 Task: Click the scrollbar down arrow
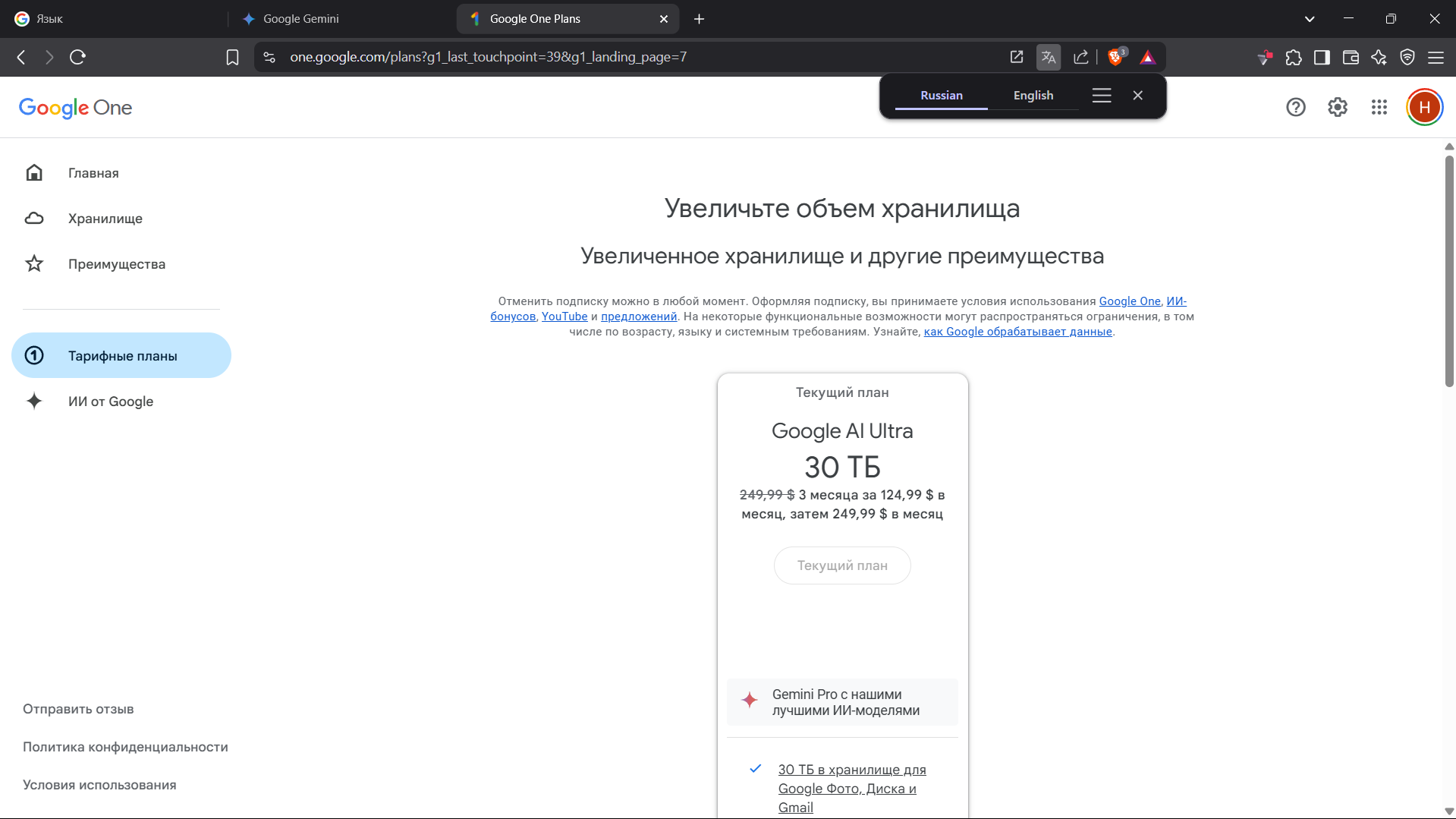pos(1449,811)
